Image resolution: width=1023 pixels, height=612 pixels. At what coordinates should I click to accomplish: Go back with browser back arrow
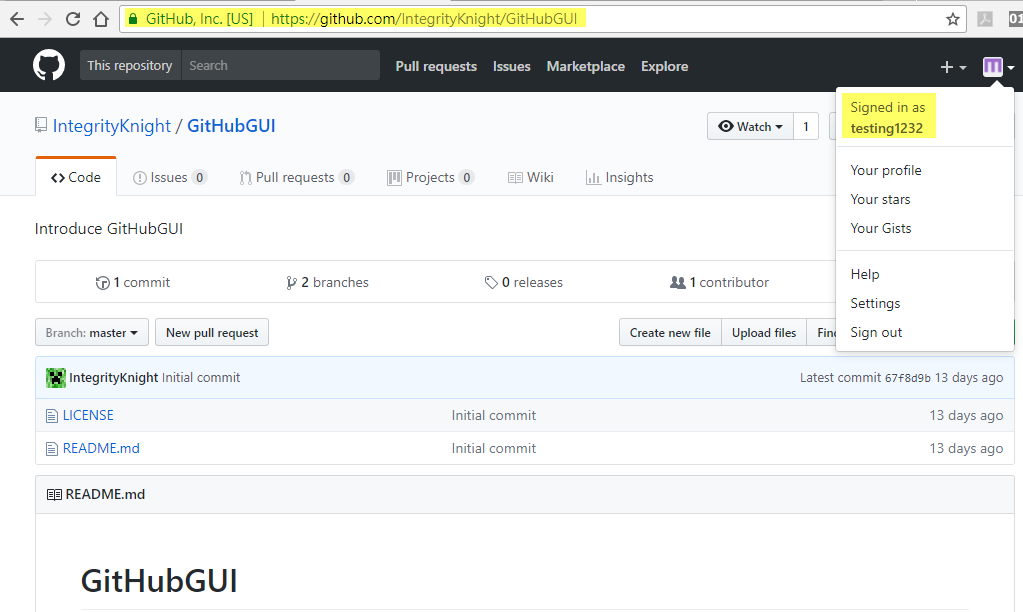(x=17, y=19)
